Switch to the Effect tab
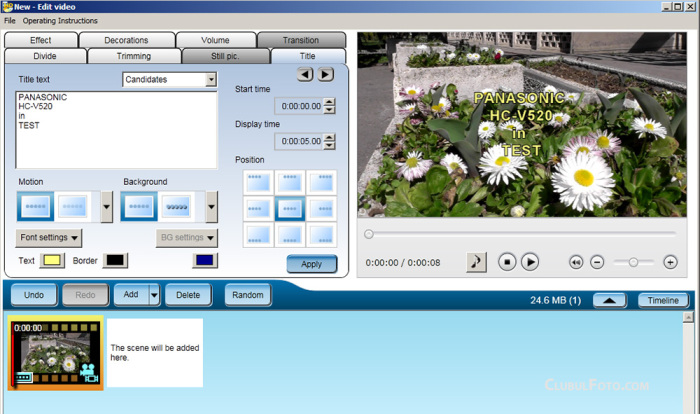Viewport: 700px width, 414px height. [x=41, y=40]
